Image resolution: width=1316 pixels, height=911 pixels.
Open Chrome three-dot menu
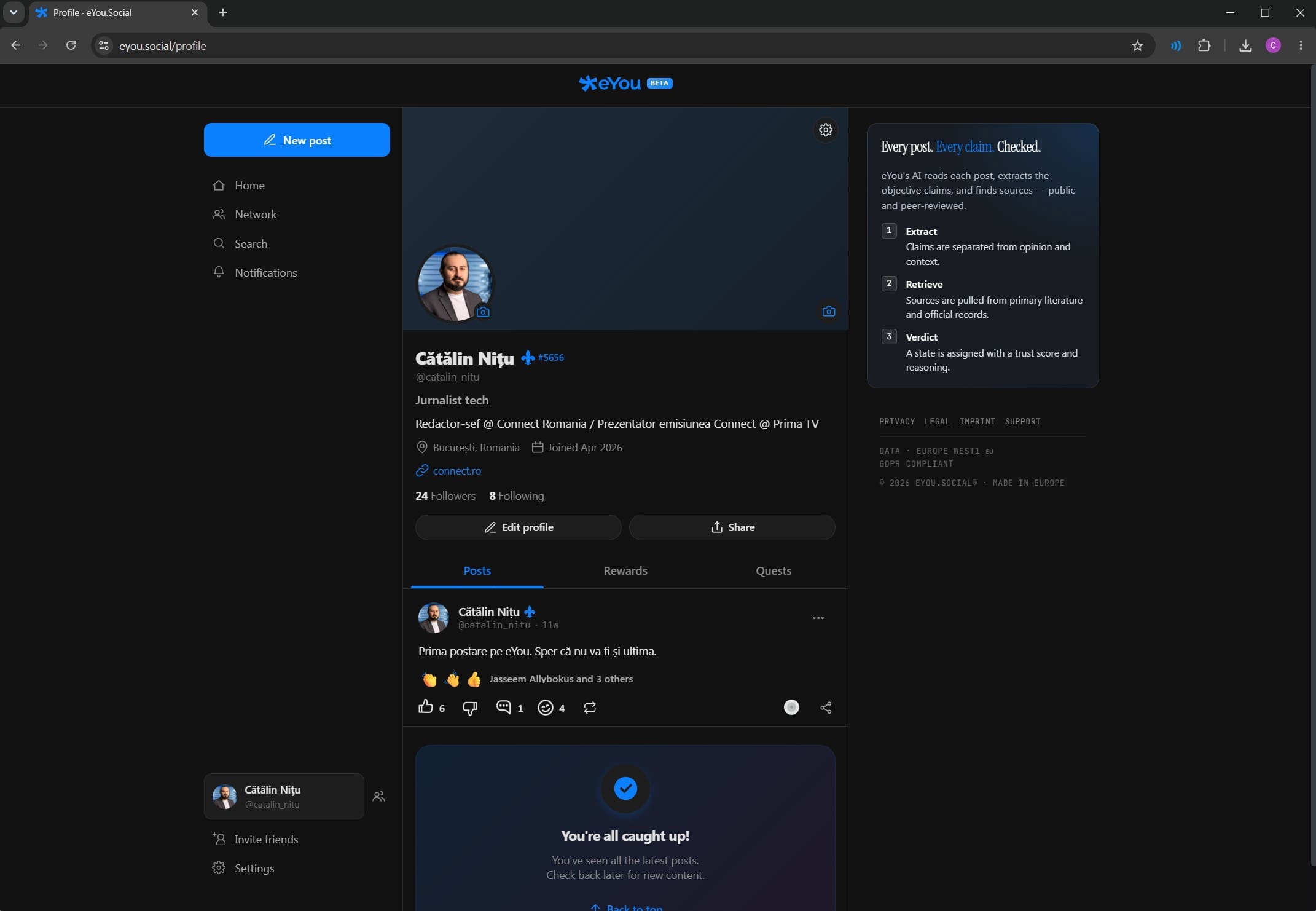pos(1301,45)
